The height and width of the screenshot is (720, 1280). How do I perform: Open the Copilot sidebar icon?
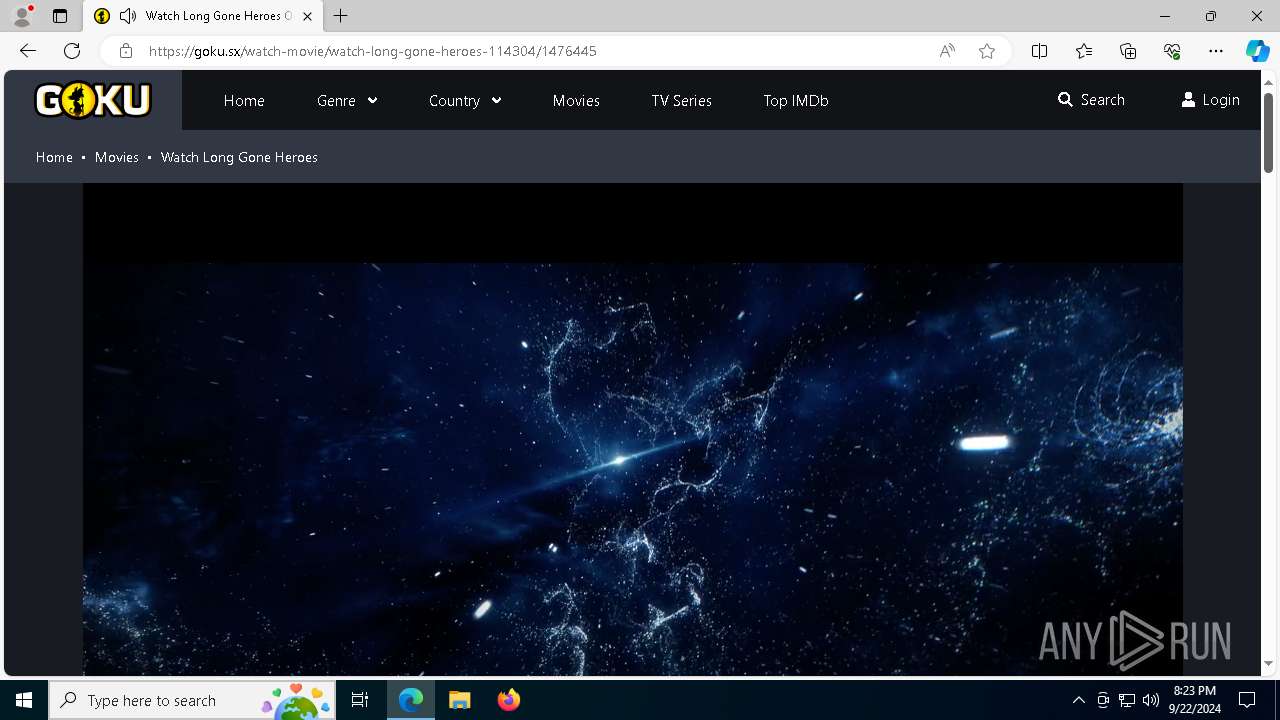pos(1257,51)
